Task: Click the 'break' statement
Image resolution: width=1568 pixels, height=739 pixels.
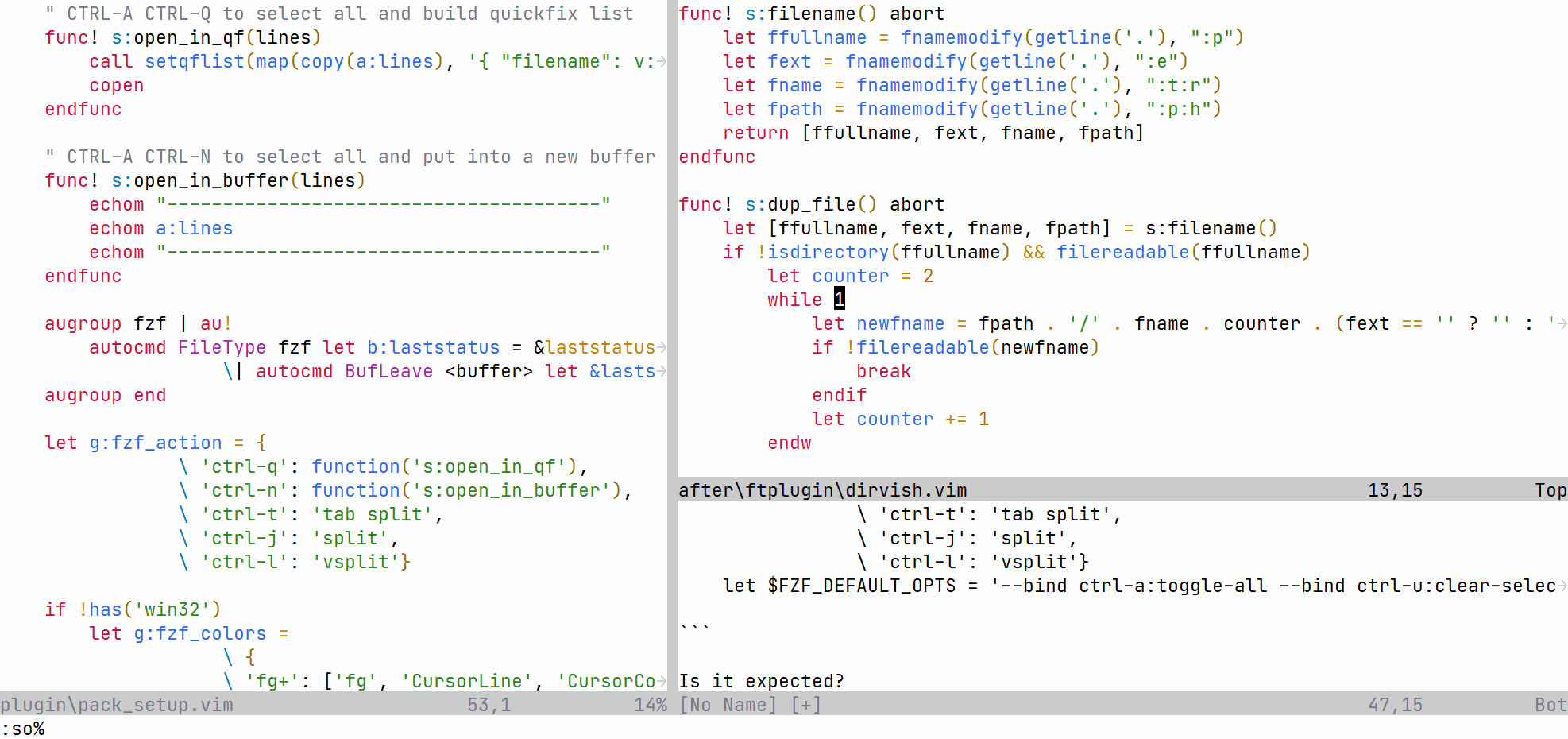Action: (884, 371)
